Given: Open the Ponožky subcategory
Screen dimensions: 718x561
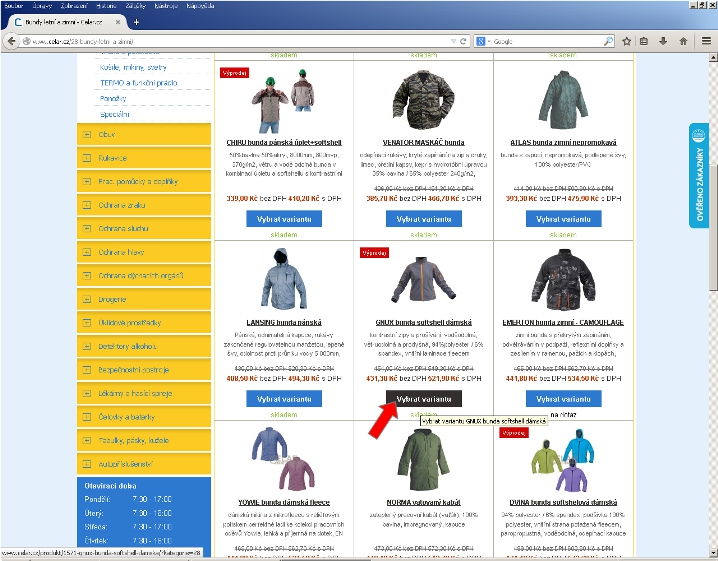Looking at the screenshot, I should click(113, 98).
